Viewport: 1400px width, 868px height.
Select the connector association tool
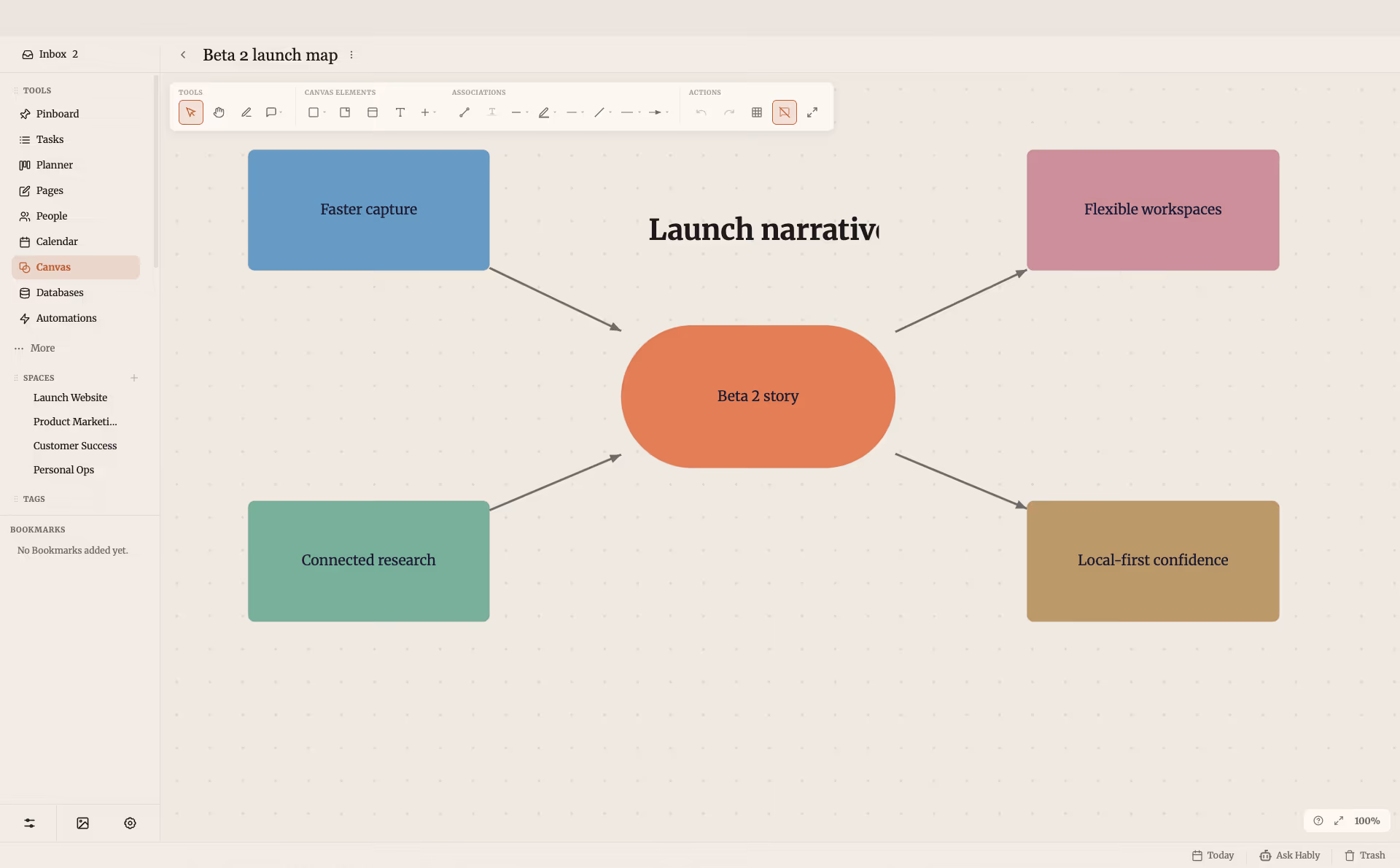coord(464,112)
